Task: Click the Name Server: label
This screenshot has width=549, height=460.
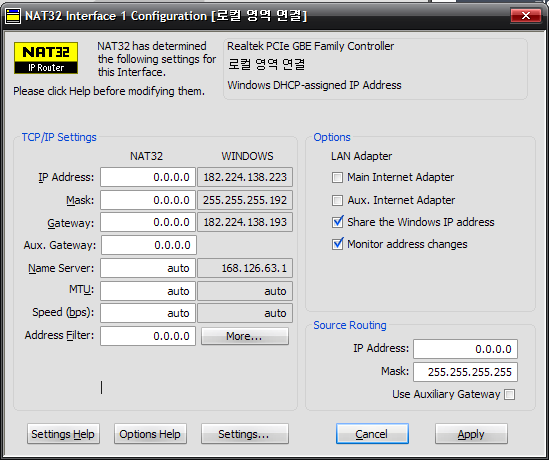Action: (61, 268)
